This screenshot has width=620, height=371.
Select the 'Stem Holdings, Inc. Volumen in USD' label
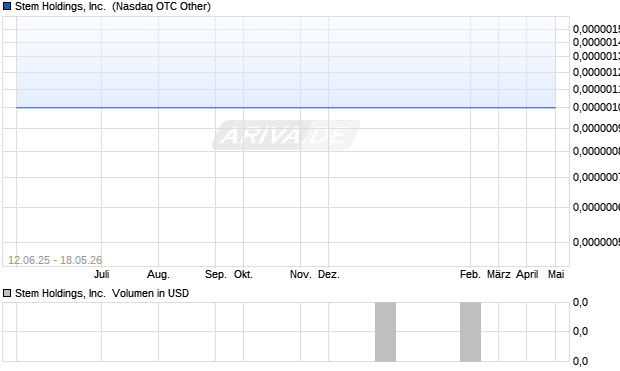point(102,293)
